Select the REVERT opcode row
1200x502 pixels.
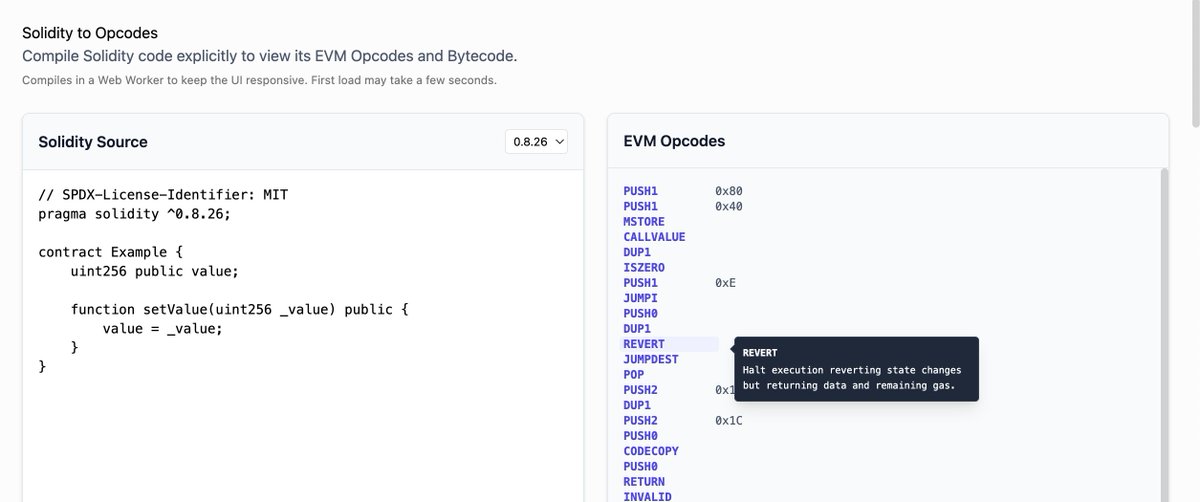pos(670,344)
